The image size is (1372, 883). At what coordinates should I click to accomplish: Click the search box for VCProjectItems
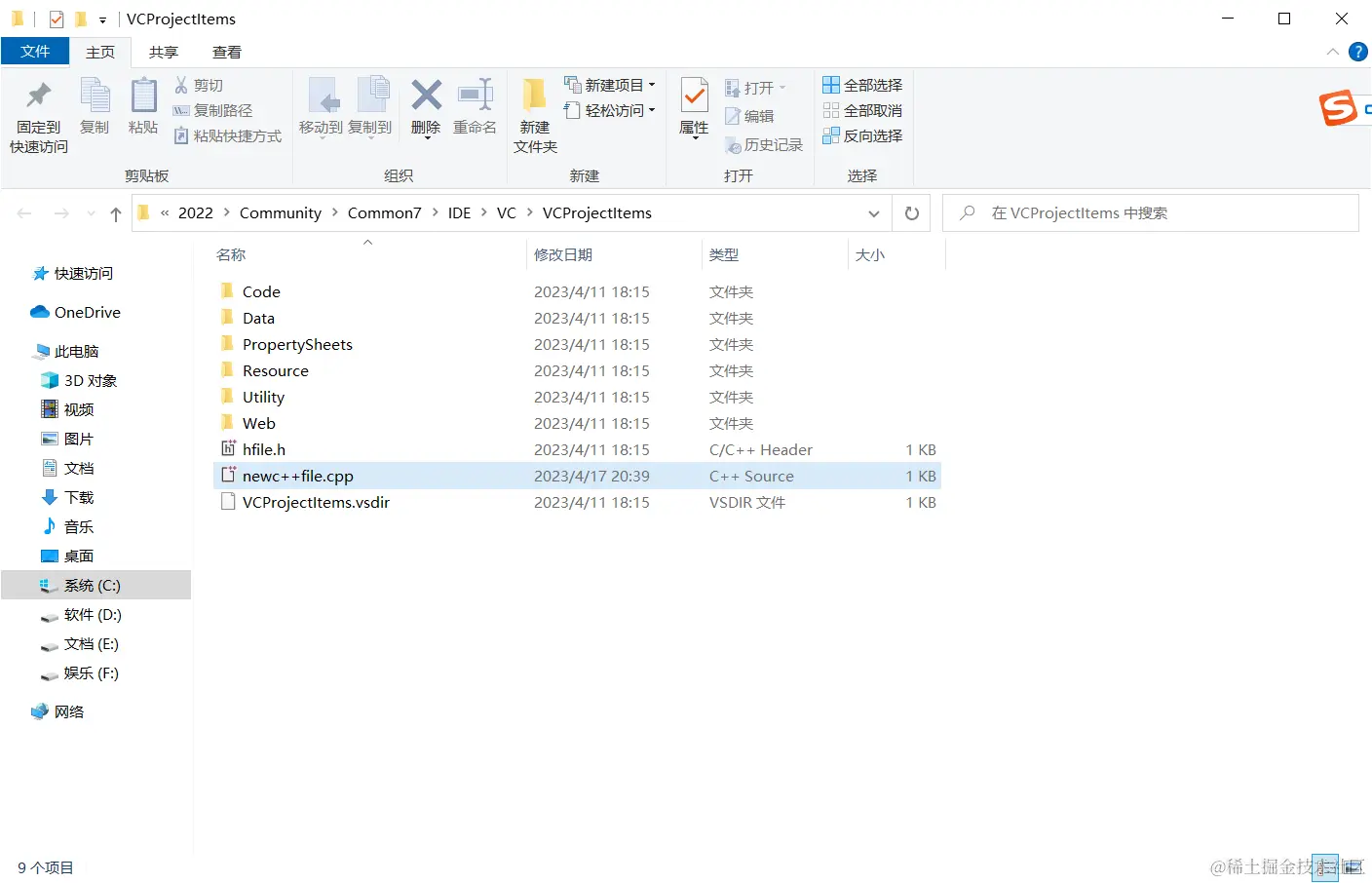pos(1151,213)
